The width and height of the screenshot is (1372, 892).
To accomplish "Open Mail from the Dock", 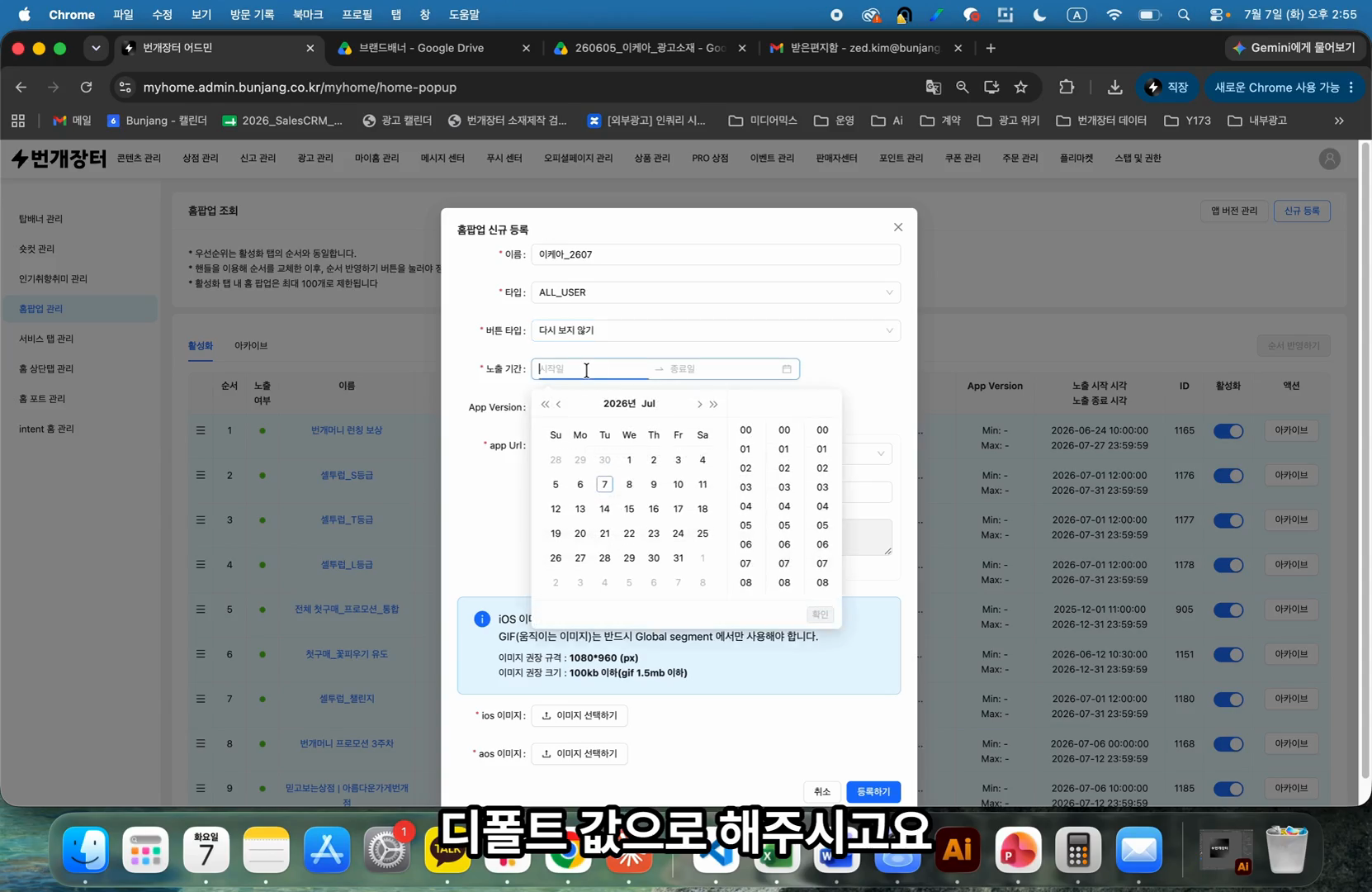I will click(x=1139, y=850).
